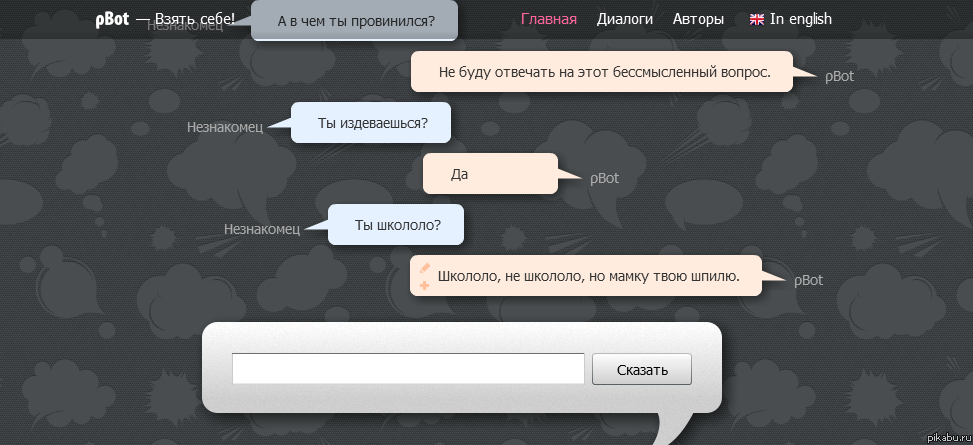
Task: Open the Авторы page
Action: point(698,19)
